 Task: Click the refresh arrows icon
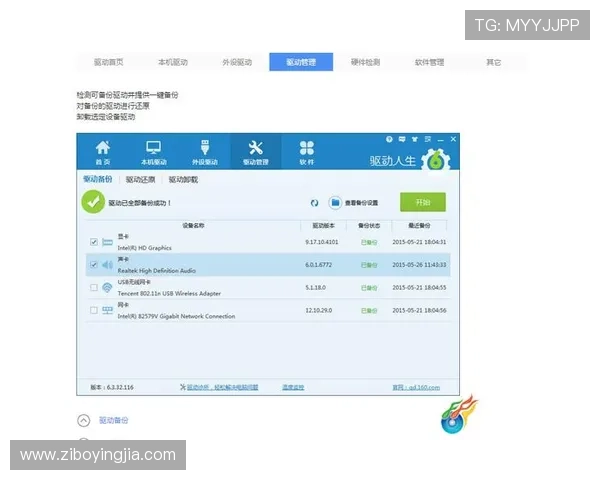[x=315, y=203]
